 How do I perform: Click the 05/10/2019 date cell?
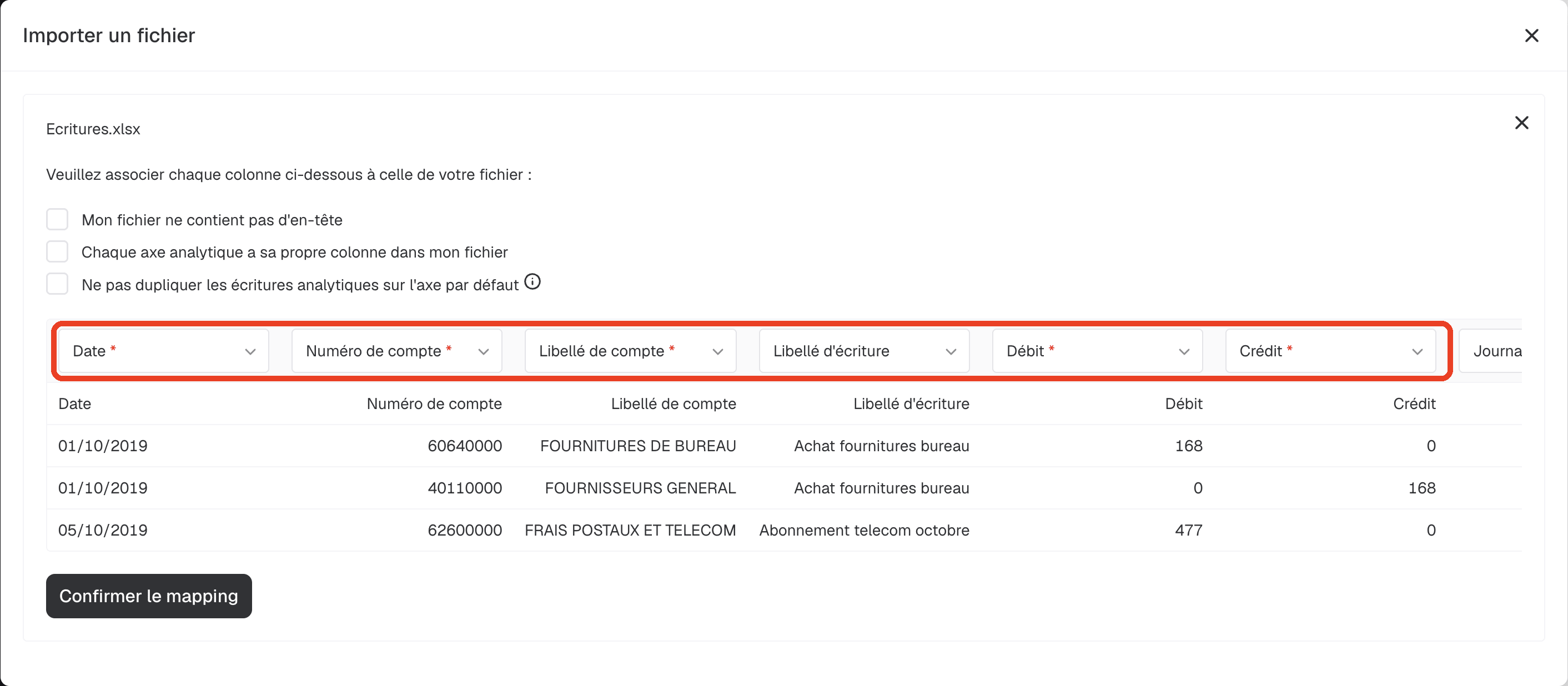point(103,529)
